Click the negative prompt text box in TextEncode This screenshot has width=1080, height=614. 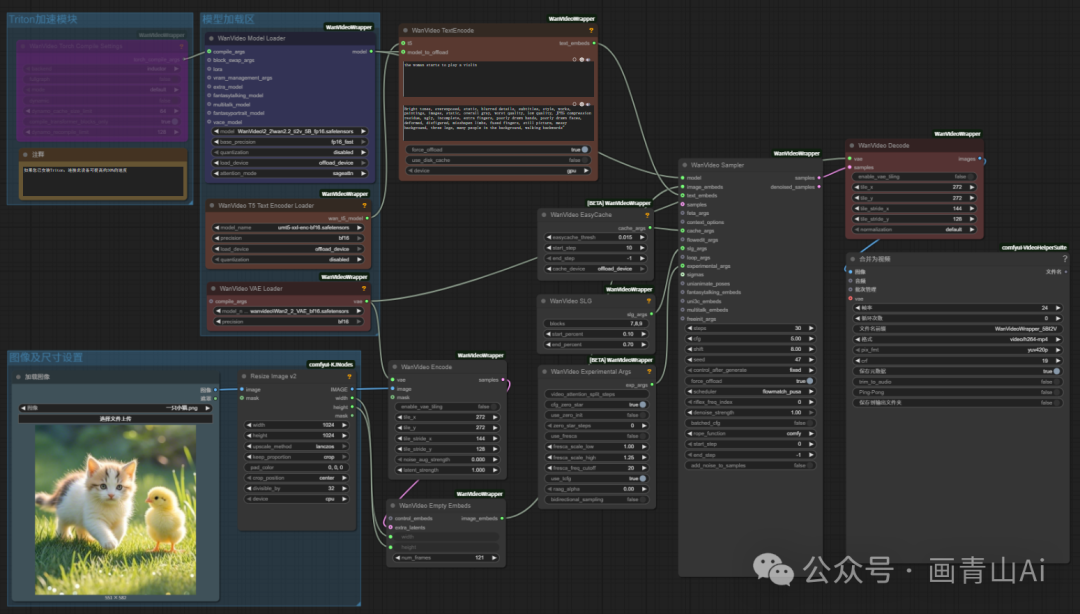pos(498,123)
